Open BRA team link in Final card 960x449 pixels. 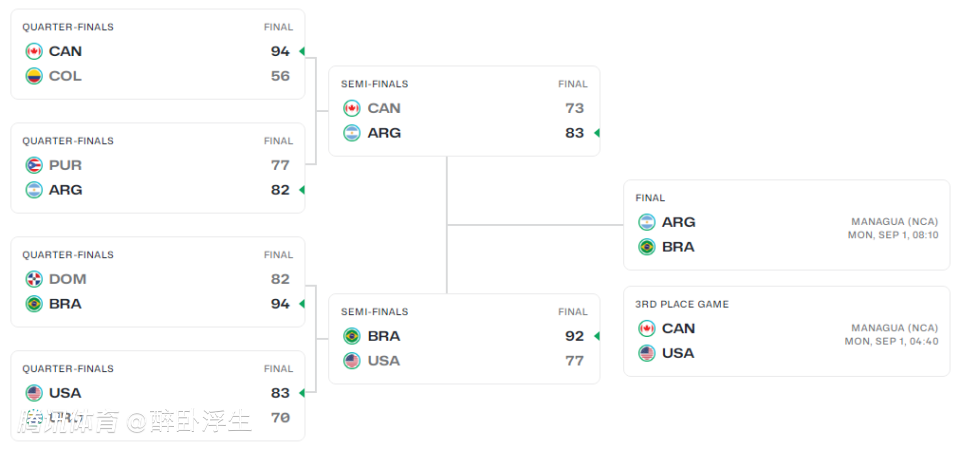pos(678,247)
